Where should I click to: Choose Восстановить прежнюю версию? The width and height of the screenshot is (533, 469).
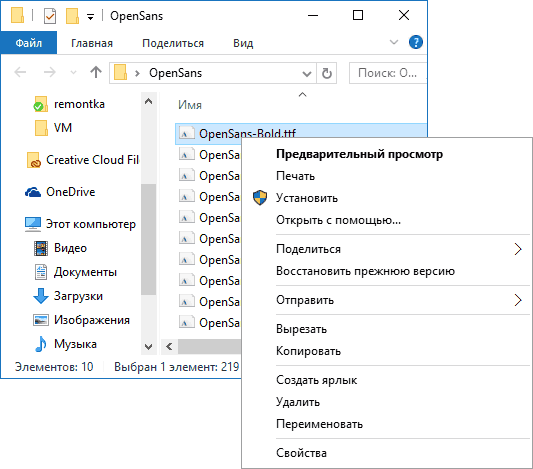(x=365, y=271)
